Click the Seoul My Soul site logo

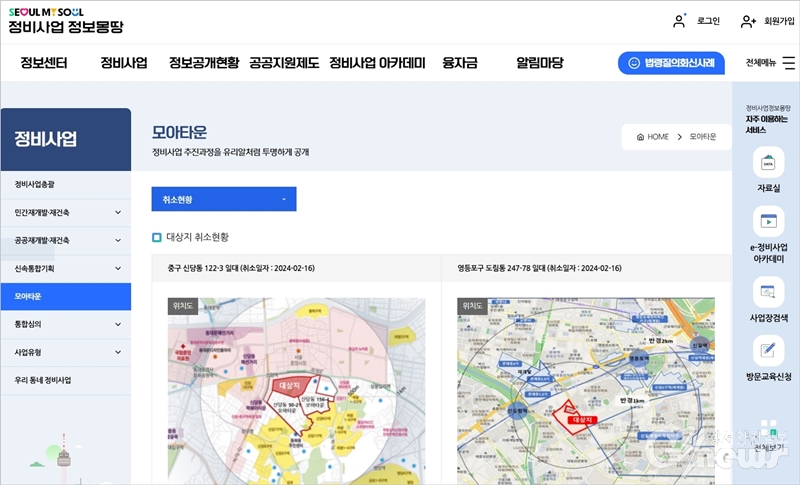[66, 21]
